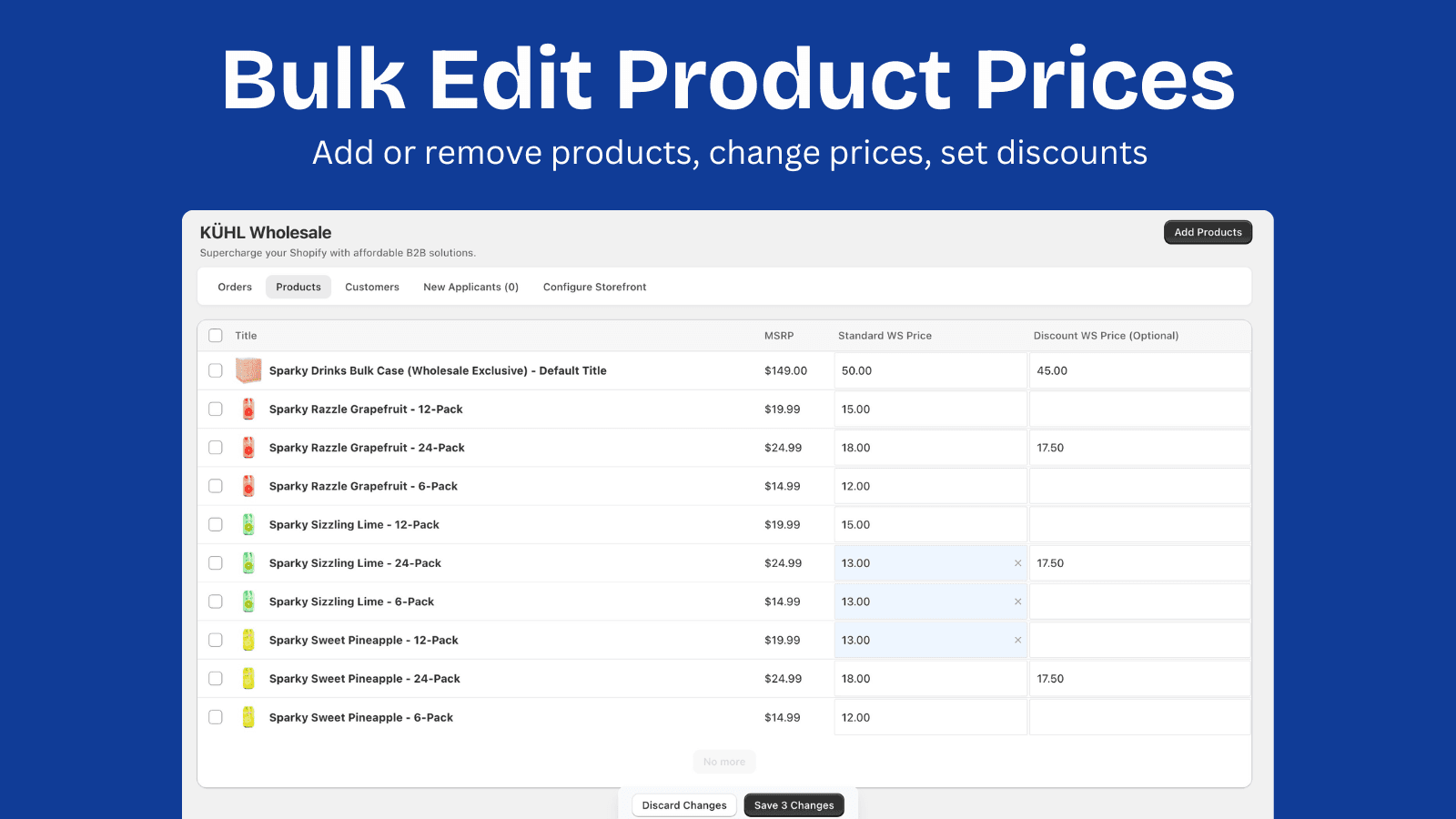Viewport: 1456px width, 819px height.
Task: Clear the Sizzling Lime 24-Pack standard price edit
Action: (1017, 563)
